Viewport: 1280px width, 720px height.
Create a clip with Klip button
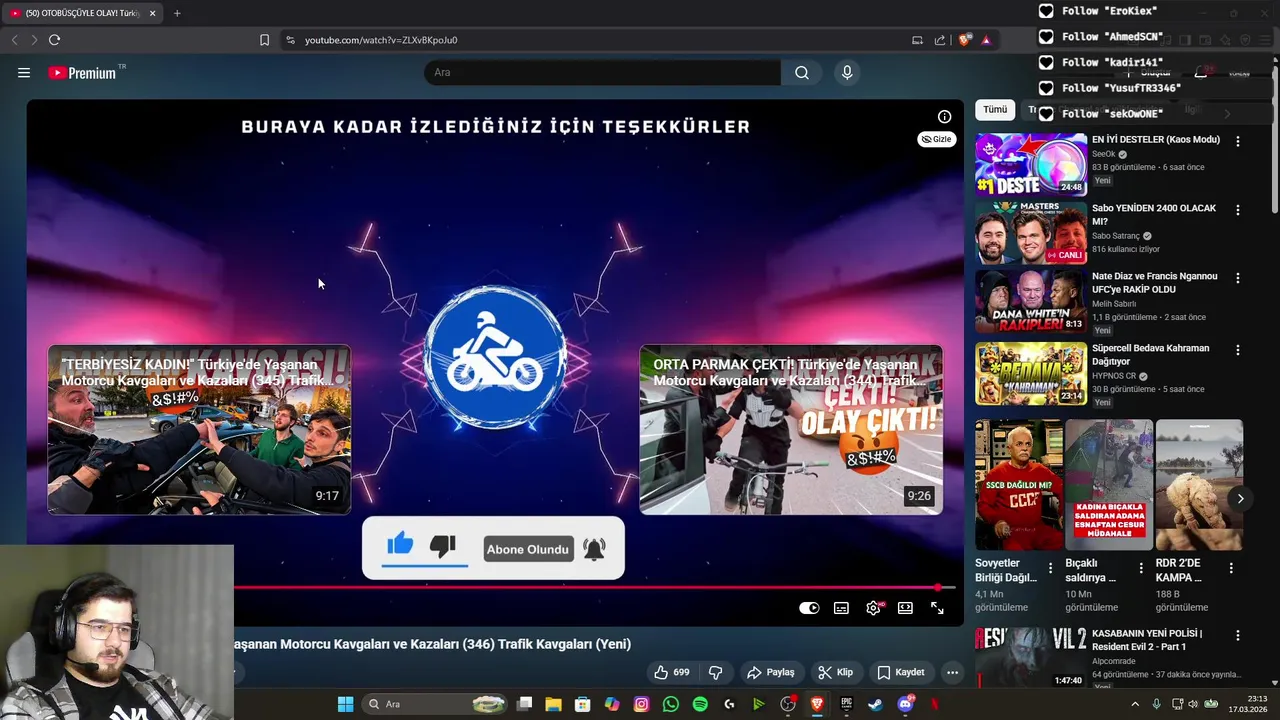pyautogui.click(x=836, y=672)
